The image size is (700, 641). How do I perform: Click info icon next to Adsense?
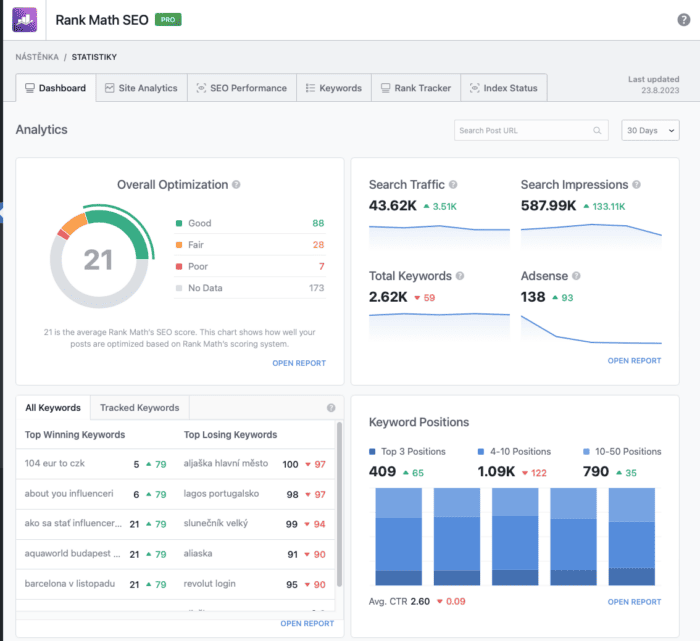576,276
